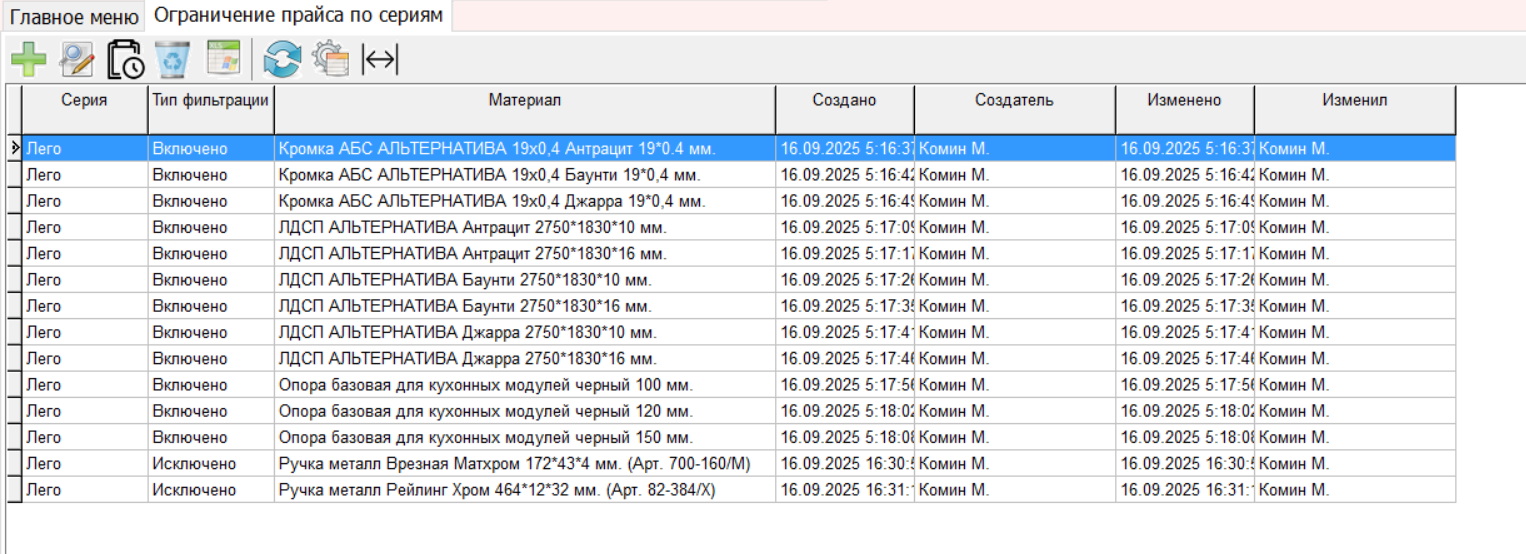Image resolution: width=1526 pixels, height=554 pixels.
Task: Select the Ограничение прайса по сериям tab
Action: (x=298, y=16)
